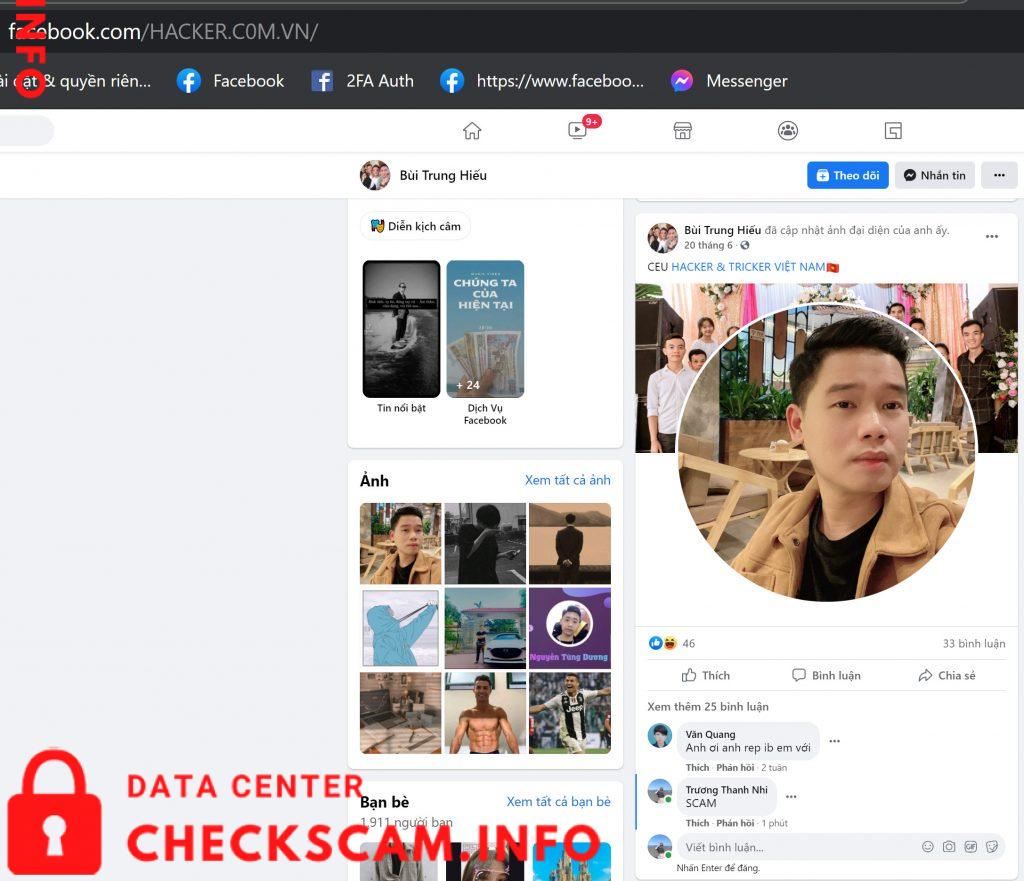
Task: Click the browser address bar URL
Action: click(163, 31)
